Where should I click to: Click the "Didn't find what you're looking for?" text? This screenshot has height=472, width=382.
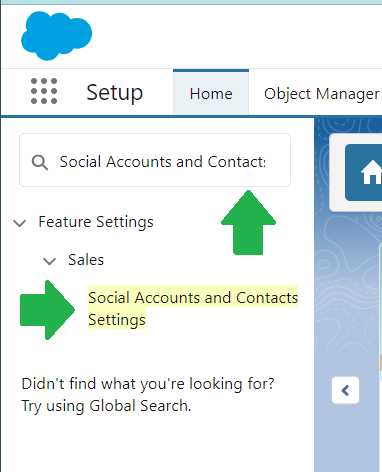[148, 384]
